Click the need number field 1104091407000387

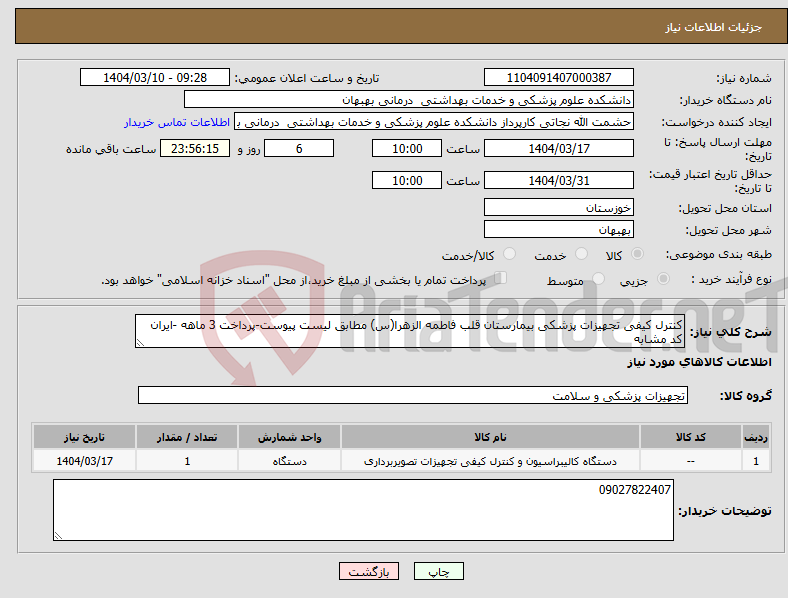tap(558, 77)
